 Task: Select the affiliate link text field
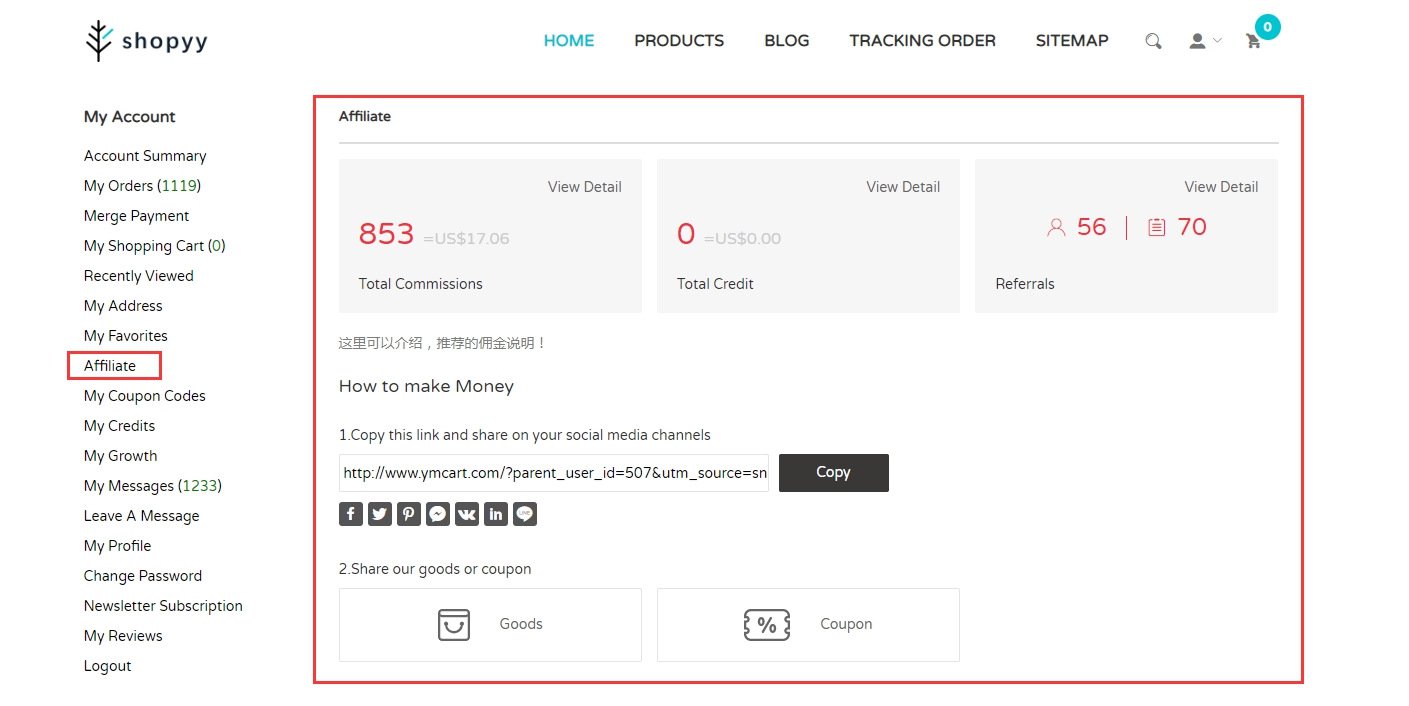coord(554,473)
